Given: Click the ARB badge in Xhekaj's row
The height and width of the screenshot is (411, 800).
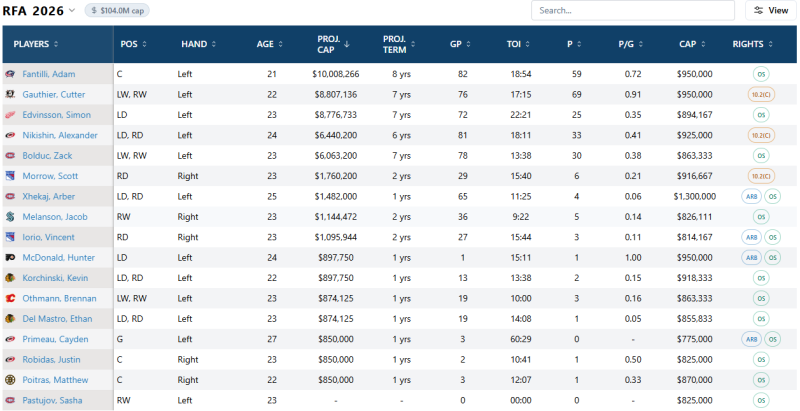Looking at the screenshot, I should pos(751,196).
